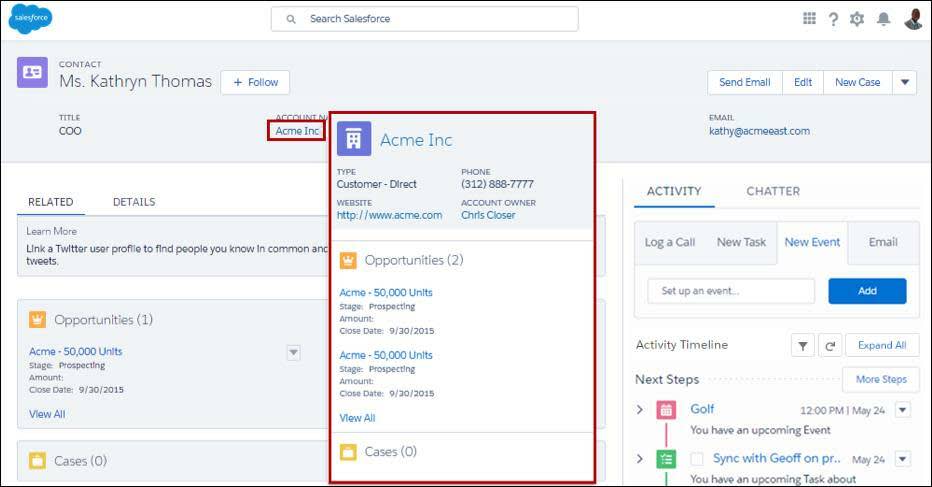Open the user profile avatar
Image resolution: width=932 pixels, height=487 pixels.
[x=913, y=18]
